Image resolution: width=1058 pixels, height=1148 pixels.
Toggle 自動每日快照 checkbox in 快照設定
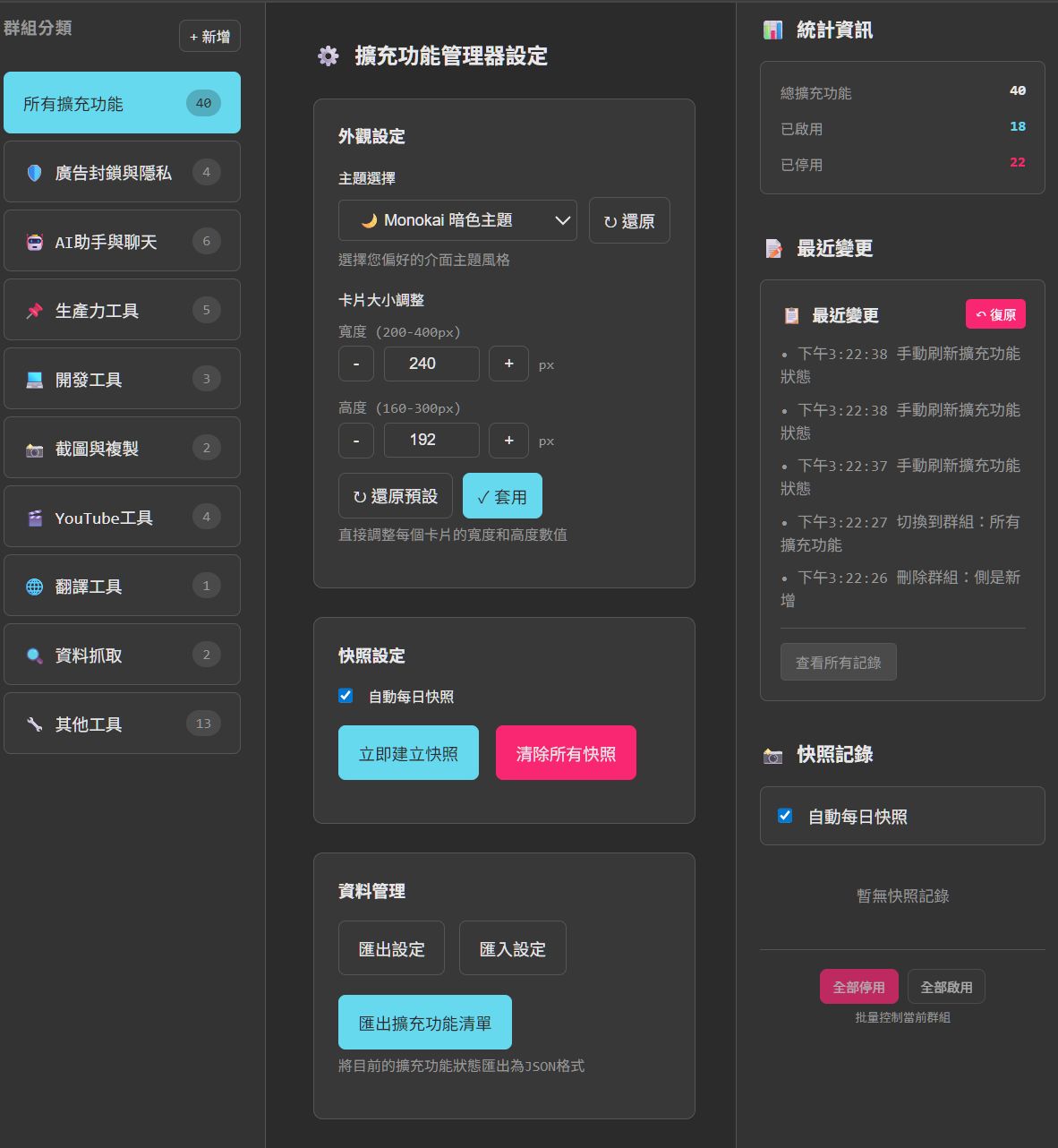[346, 696]
